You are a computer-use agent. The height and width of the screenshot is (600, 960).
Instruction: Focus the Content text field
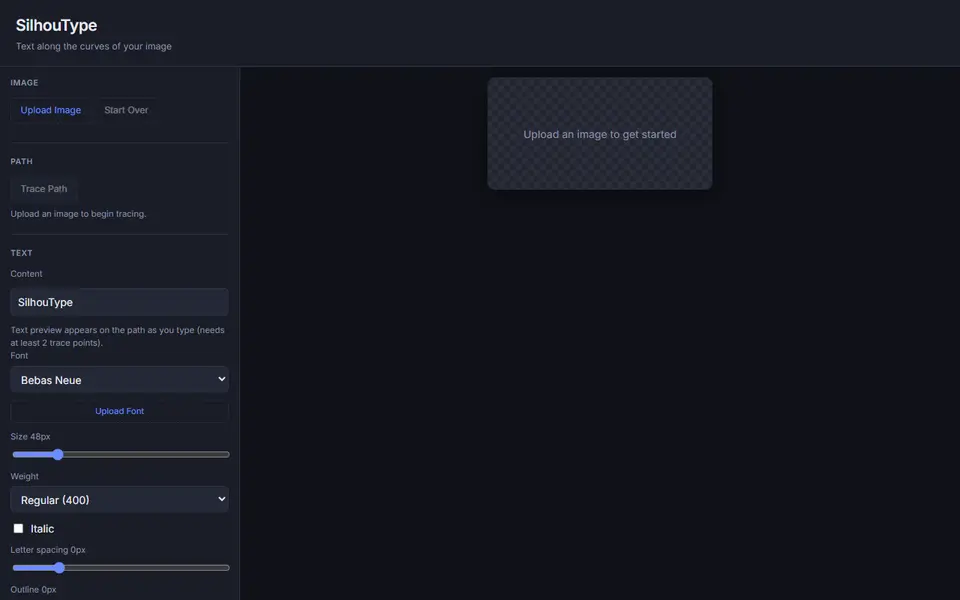tap(119, 302)
